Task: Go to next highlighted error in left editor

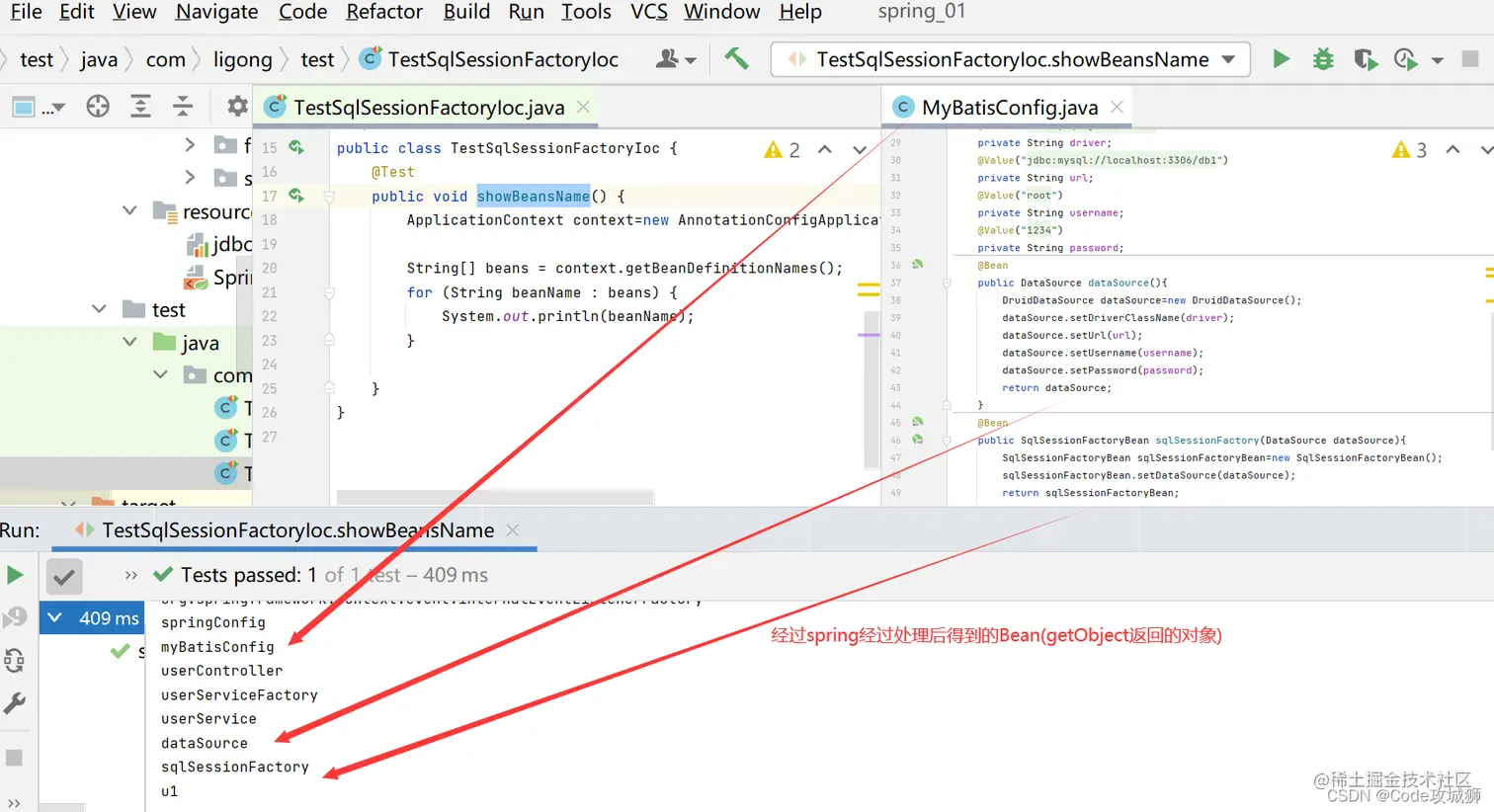Action: 859,150
